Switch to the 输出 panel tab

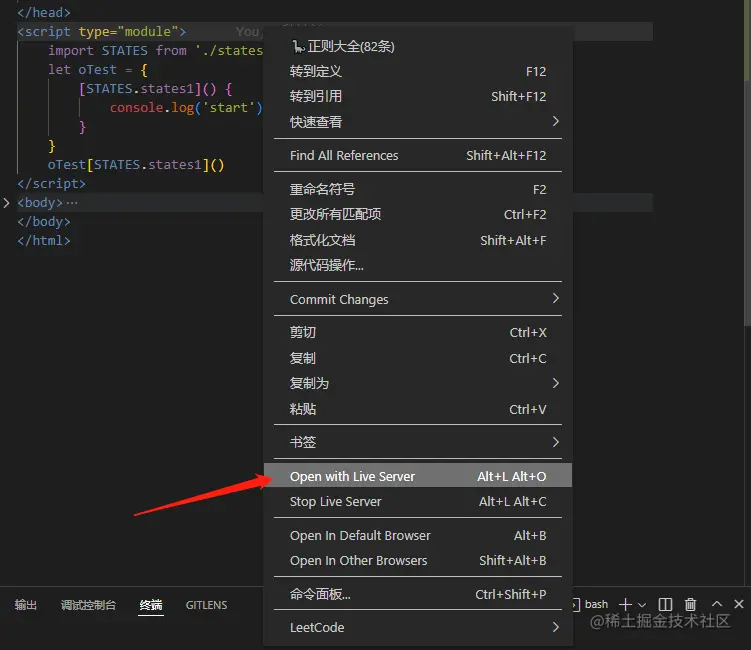(25, 605)
